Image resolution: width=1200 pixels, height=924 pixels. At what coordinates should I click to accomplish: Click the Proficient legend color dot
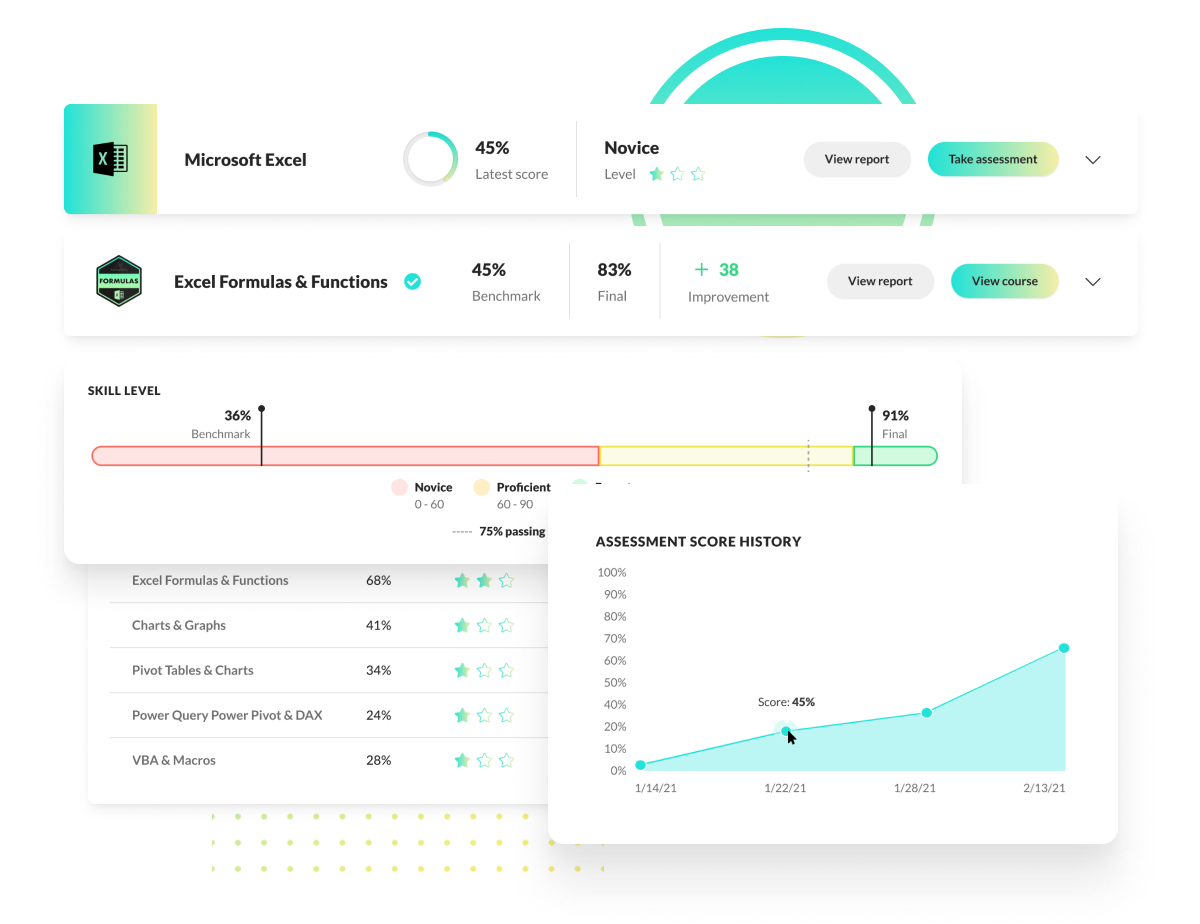tap(481, 488)
